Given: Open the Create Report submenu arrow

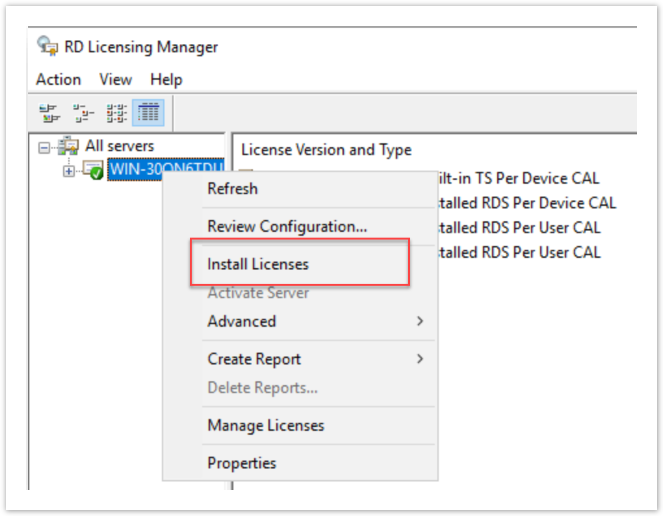Looking at the screenshot, I should pos(420,359).
